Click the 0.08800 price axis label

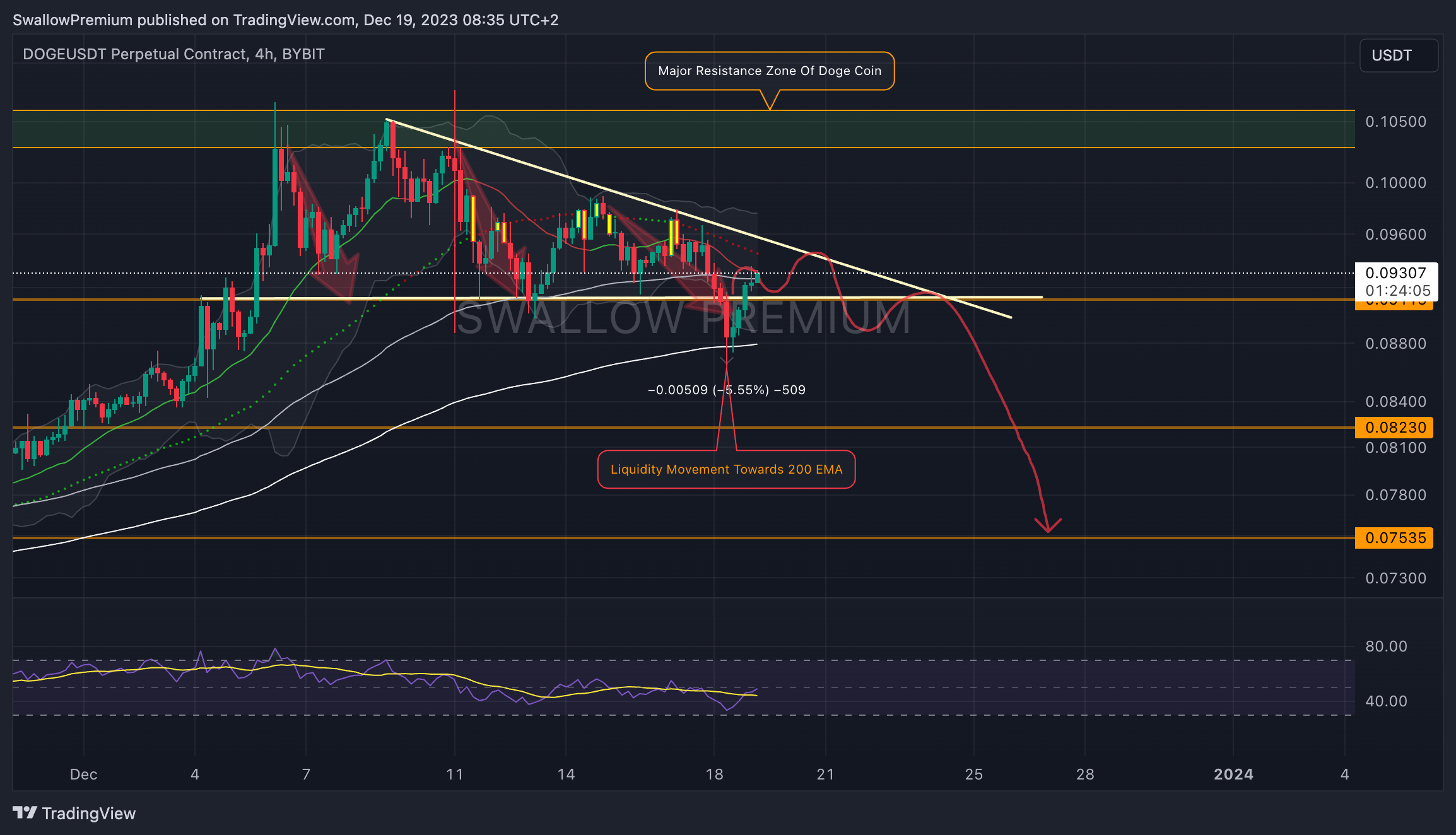[x=1395, y=344]
